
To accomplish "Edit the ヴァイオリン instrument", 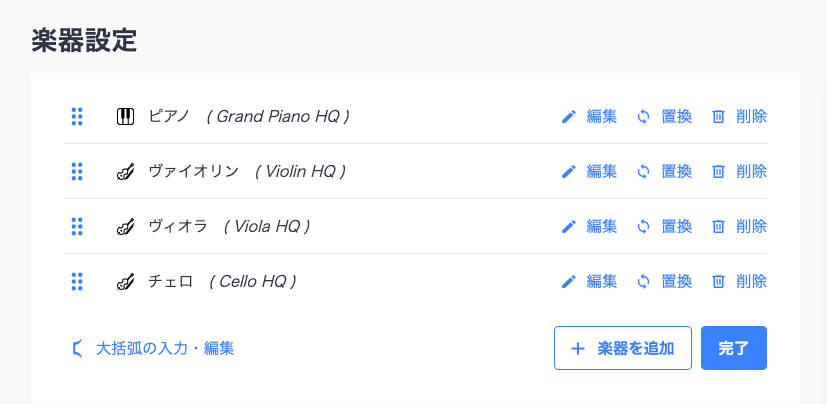I will tap(589, 171).
